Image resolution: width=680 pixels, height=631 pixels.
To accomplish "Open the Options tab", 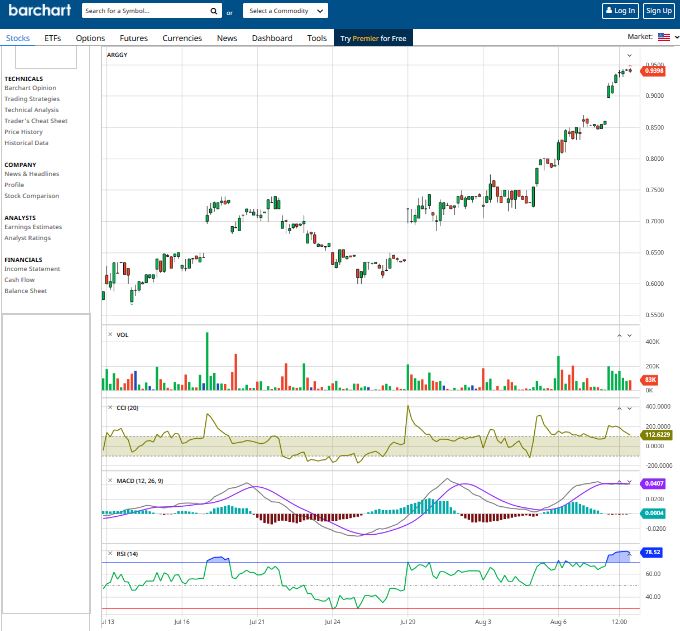I will click(90, 38).
